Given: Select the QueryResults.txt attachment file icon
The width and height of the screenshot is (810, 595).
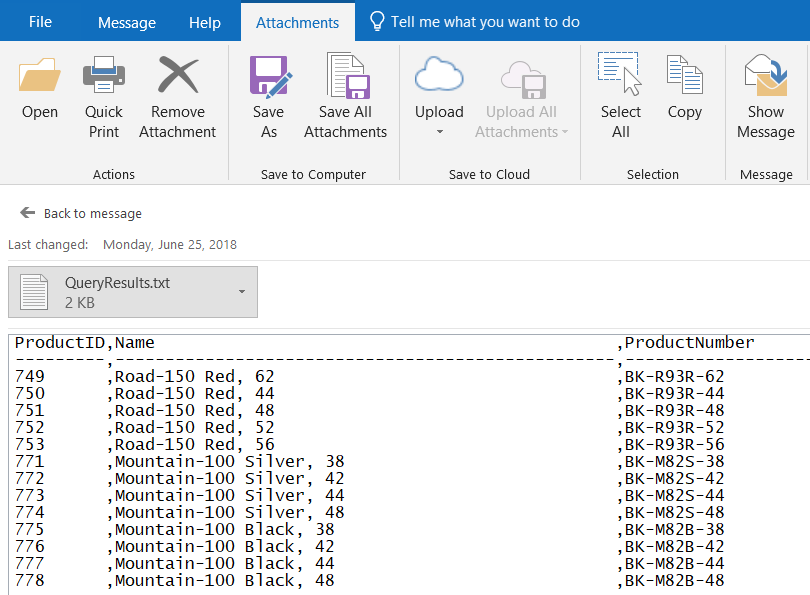Looking at the screenshot, I should pyautogui.click(x=35, y=292).
